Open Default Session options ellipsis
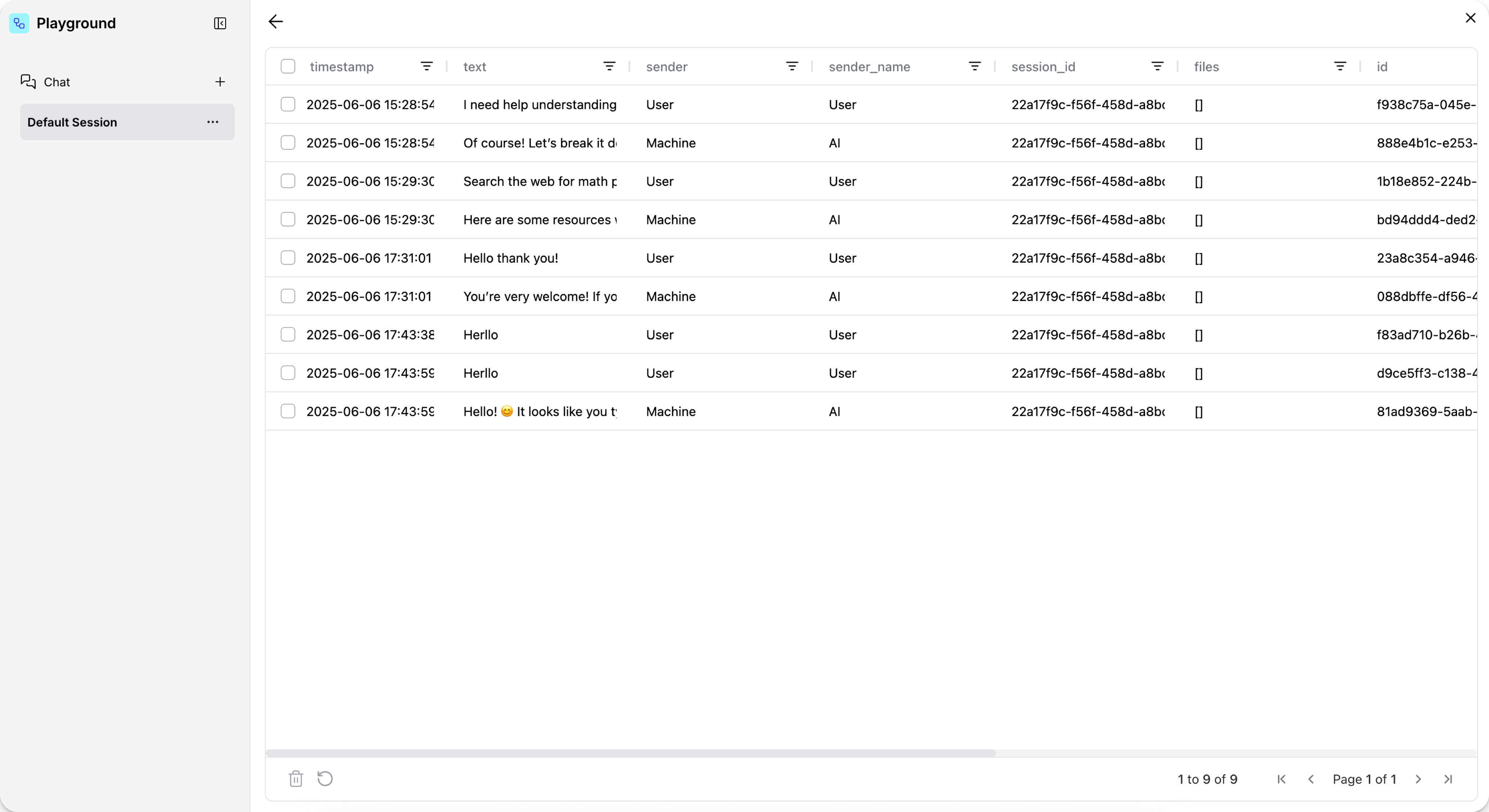This screenshot has height=812, width=1489. [x=213, y=122]
